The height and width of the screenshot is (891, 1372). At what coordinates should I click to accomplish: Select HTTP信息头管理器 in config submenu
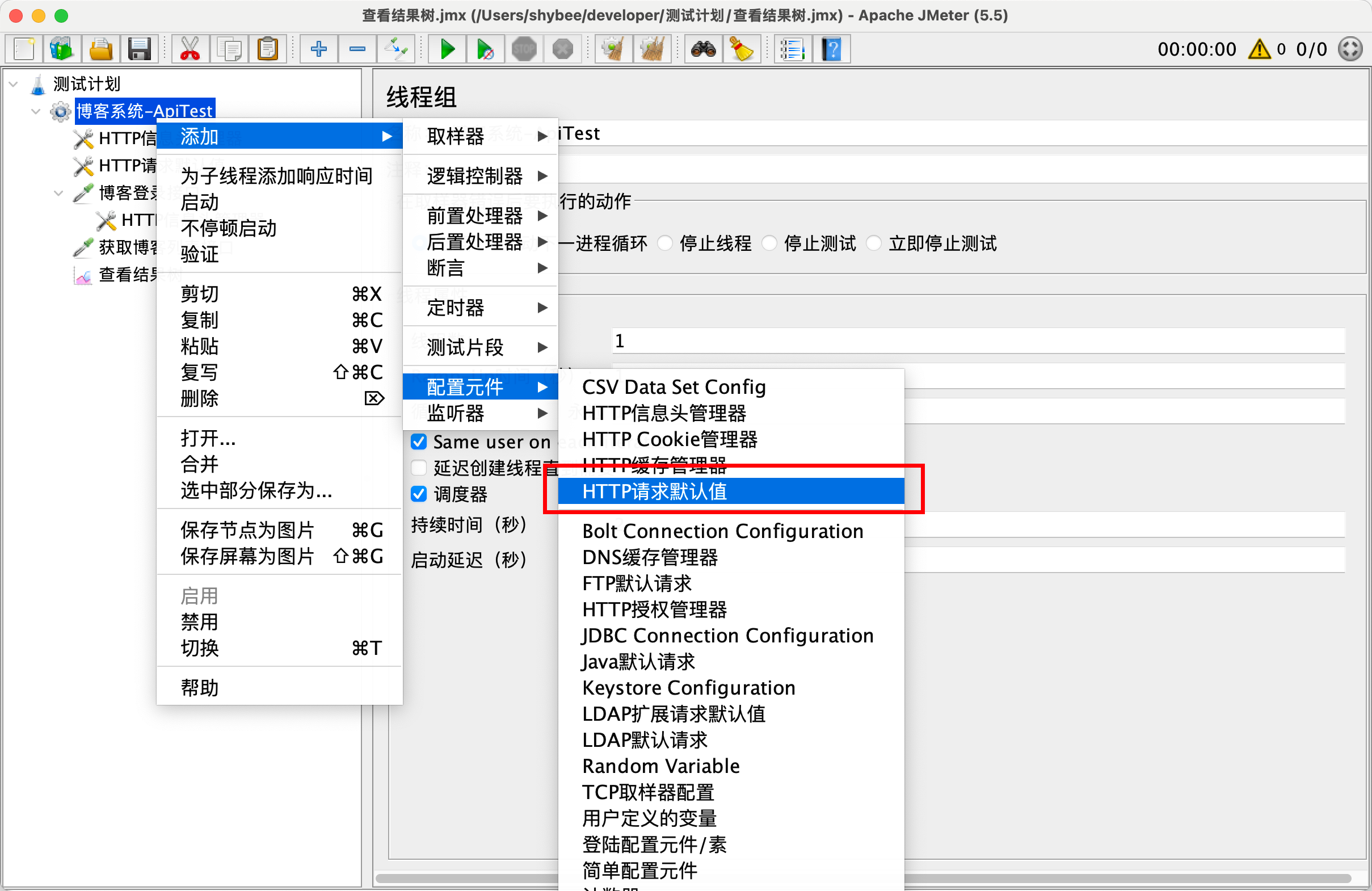(731, 414)
